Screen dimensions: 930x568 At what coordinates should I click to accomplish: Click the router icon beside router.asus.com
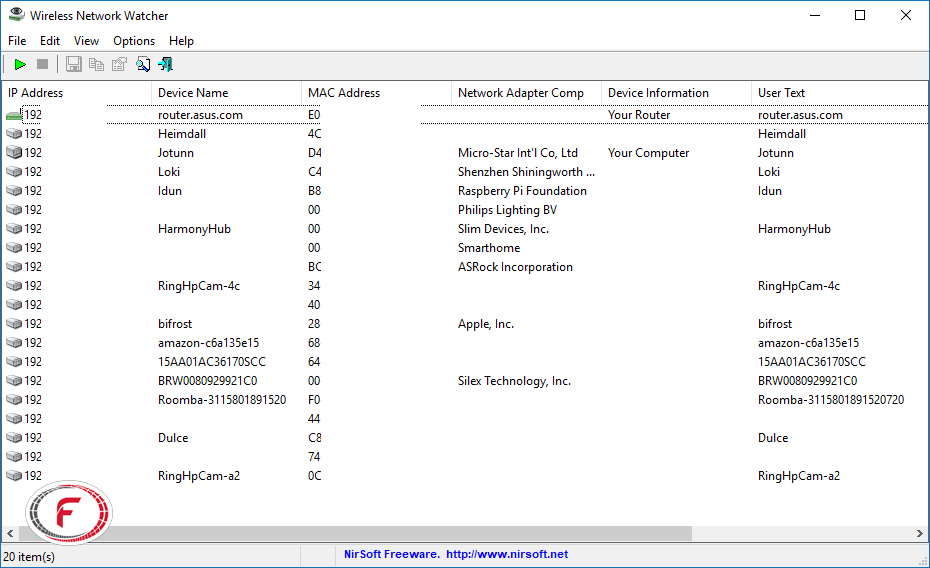(x=14, y=115)
